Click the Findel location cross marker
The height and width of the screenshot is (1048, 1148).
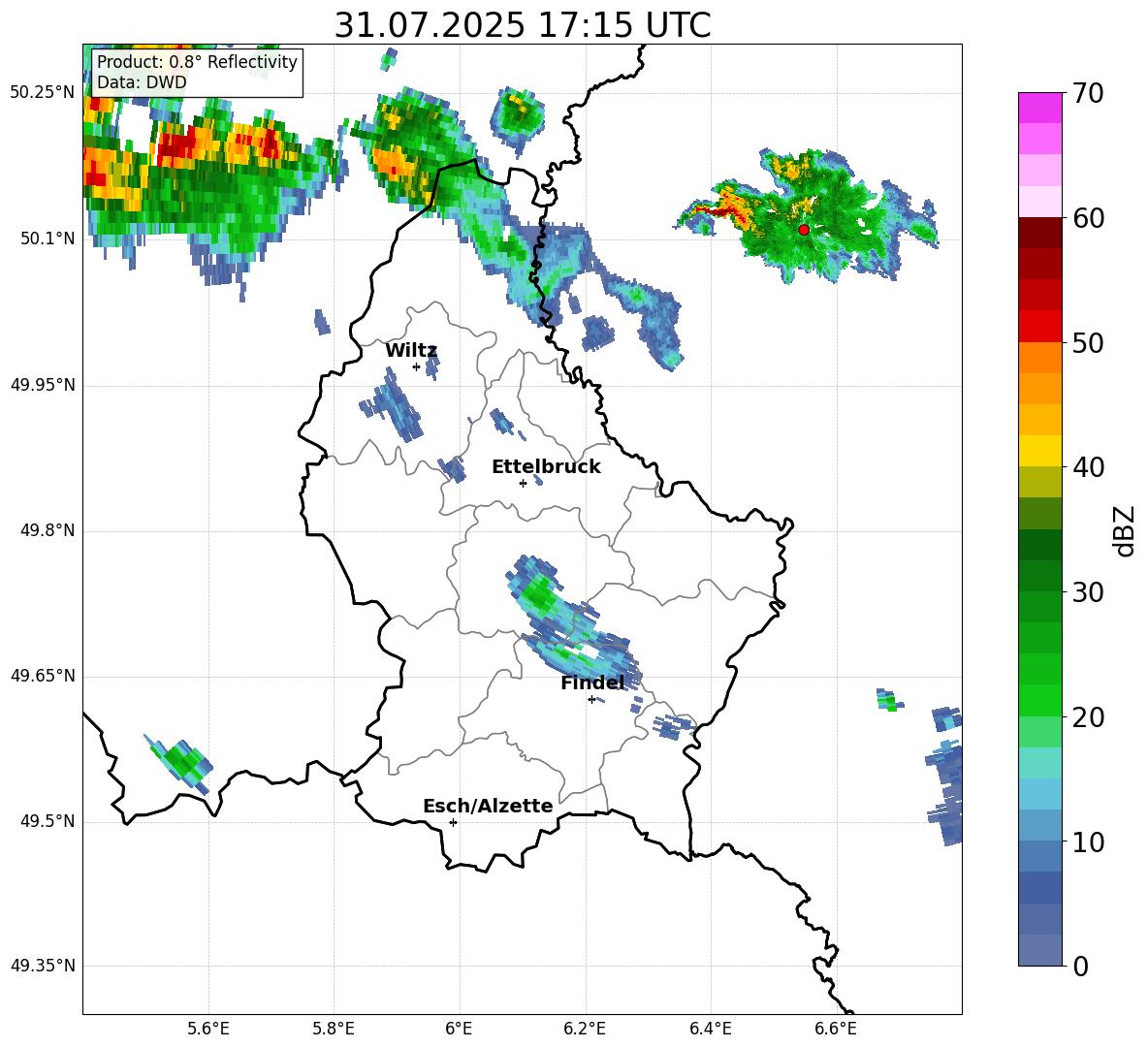(x=591, y=700)
